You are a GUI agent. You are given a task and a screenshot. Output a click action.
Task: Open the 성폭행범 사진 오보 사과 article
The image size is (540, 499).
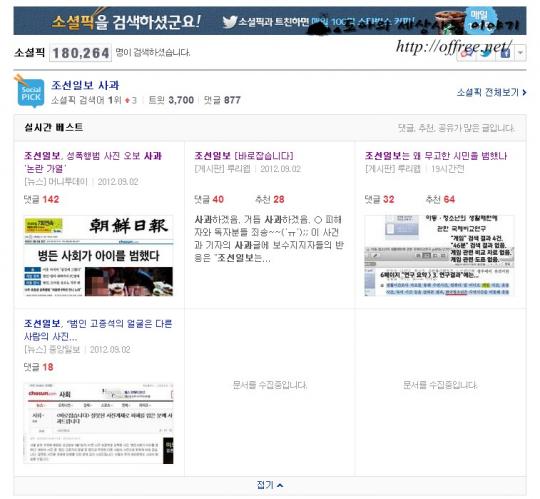tap(93, 162)
